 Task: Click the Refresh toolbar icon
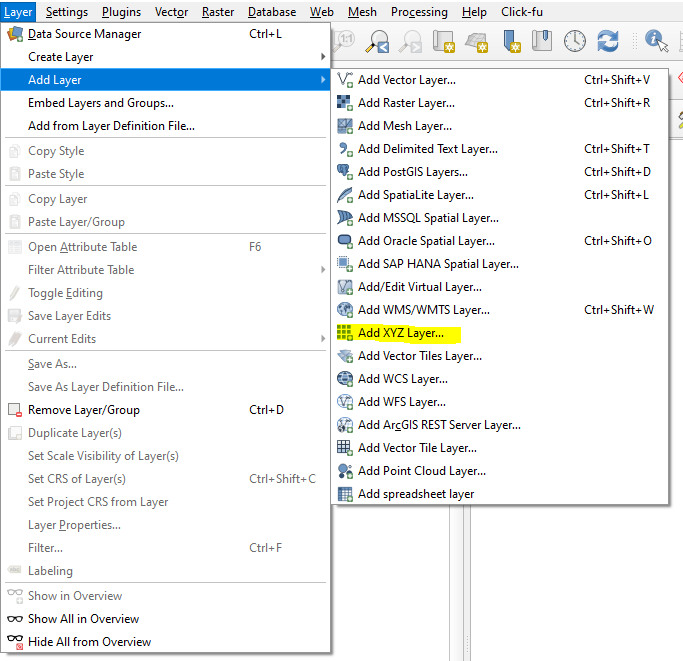pos(608,41)
